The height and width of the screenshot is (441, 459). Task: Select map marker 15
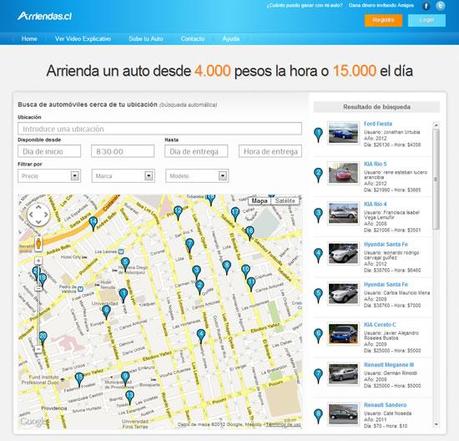click(x=79, y=379)
